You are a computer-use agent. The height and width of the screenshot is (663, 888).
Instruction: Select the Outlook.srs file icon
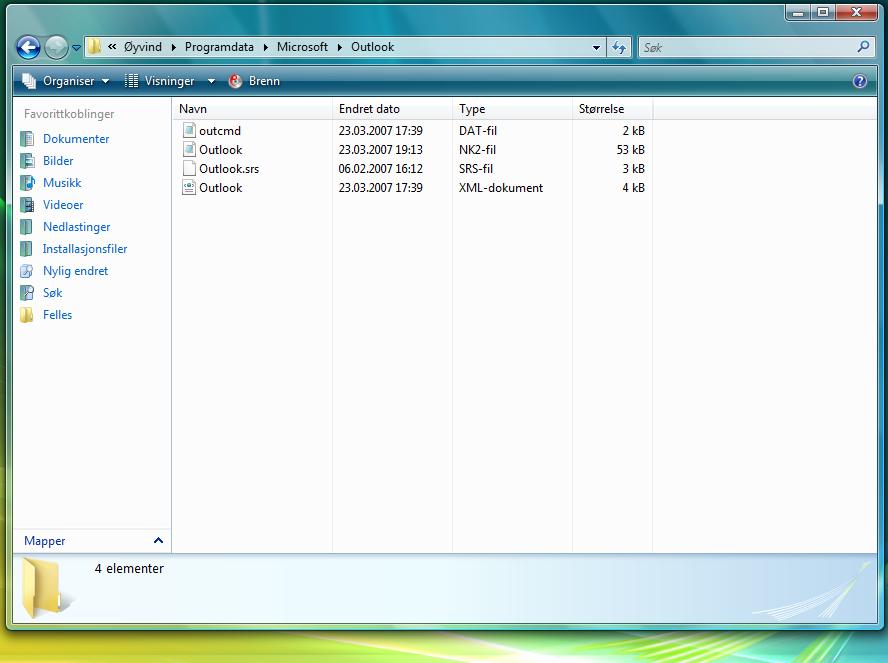(189, 168)
